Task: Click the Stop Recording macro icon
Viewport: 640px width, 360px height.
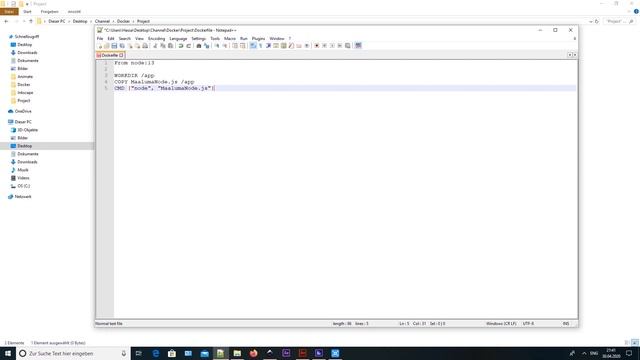Action: (324, 46)
